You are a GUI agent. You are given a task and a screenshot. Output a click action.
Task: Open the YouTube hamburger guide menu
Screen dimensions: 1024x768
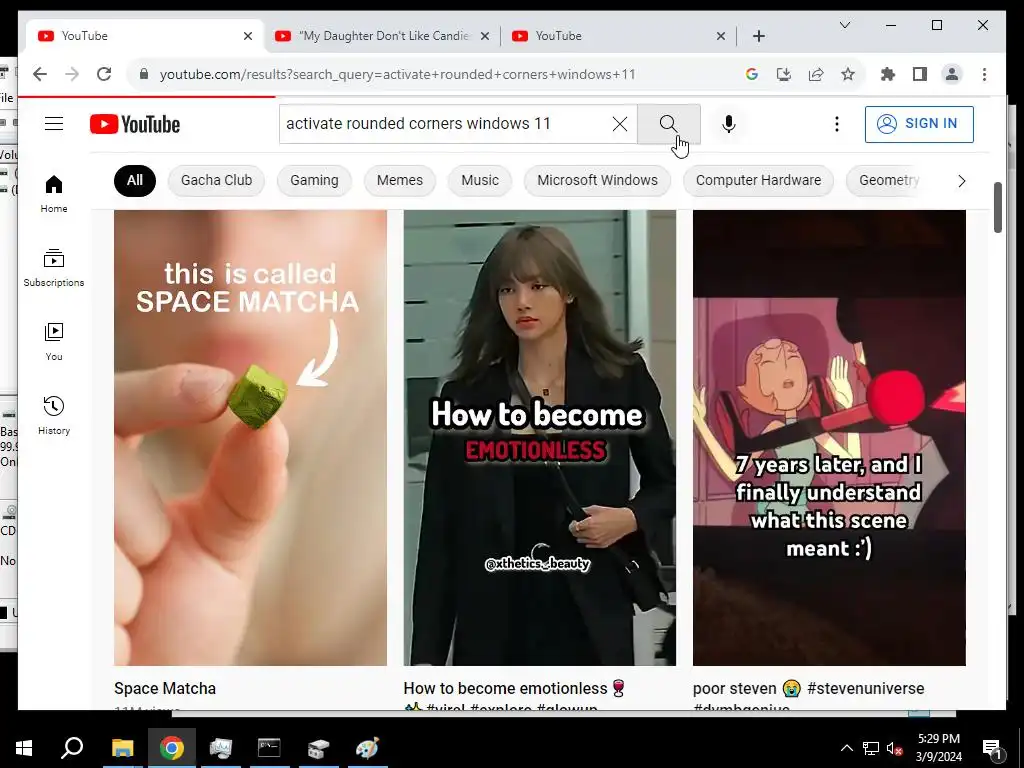pos(54,123)
